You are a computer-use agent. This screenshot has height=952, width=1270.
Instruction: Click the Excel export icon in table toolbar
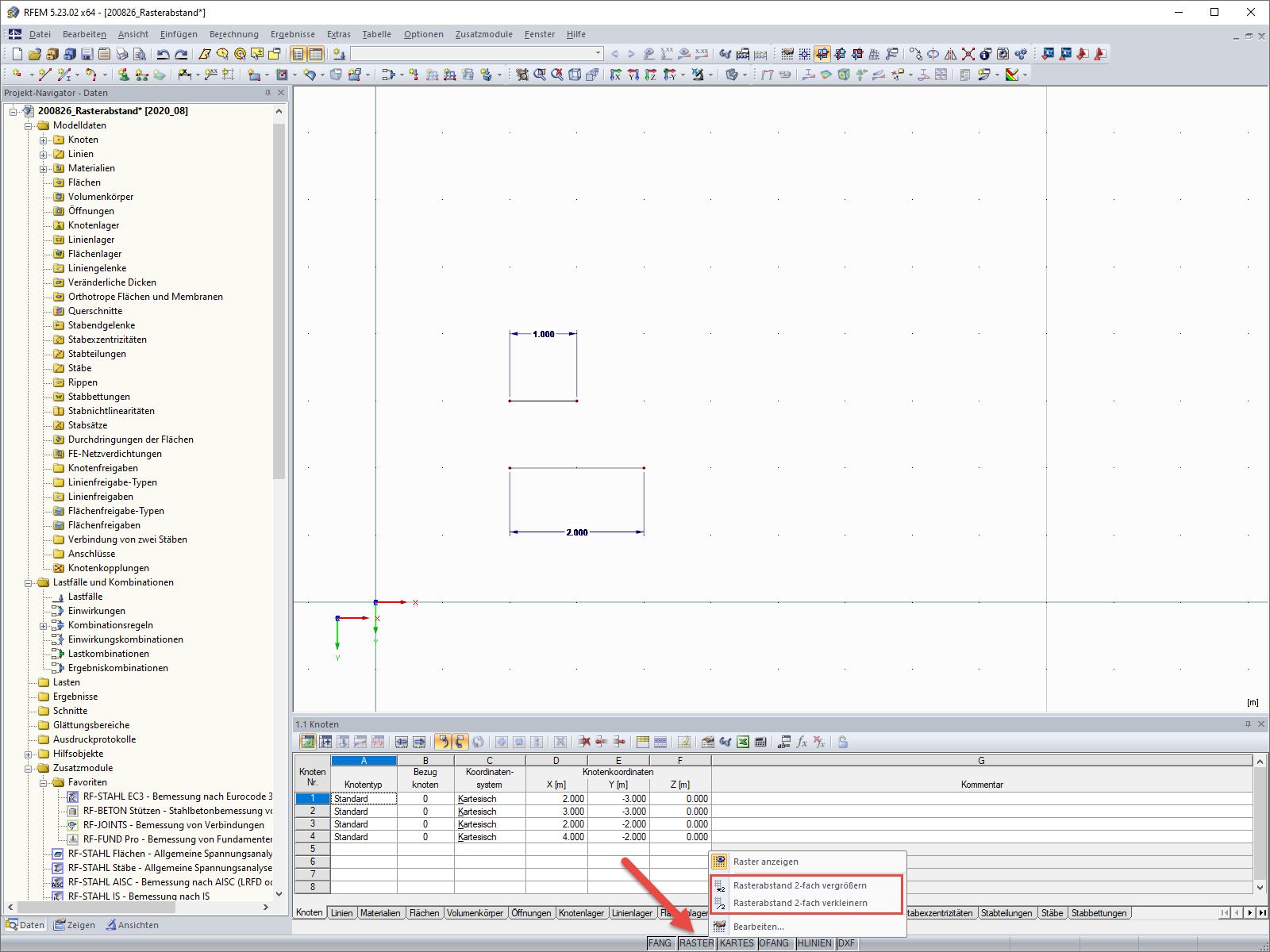[x=743, y=742]
